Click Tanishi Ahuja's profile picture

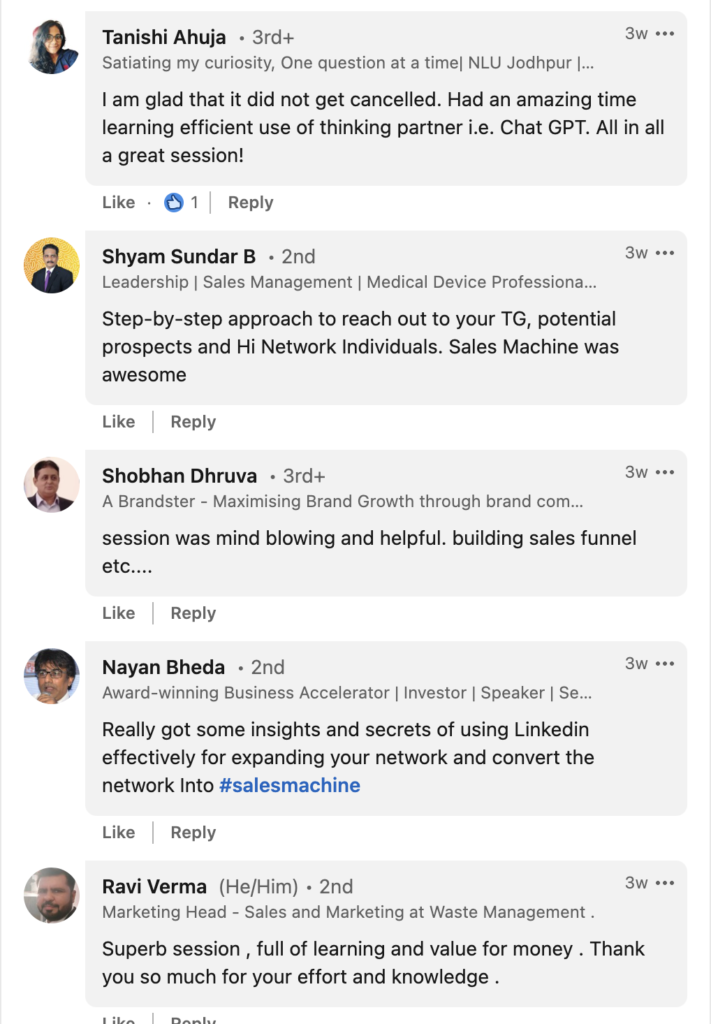click(x=52, y=46)
